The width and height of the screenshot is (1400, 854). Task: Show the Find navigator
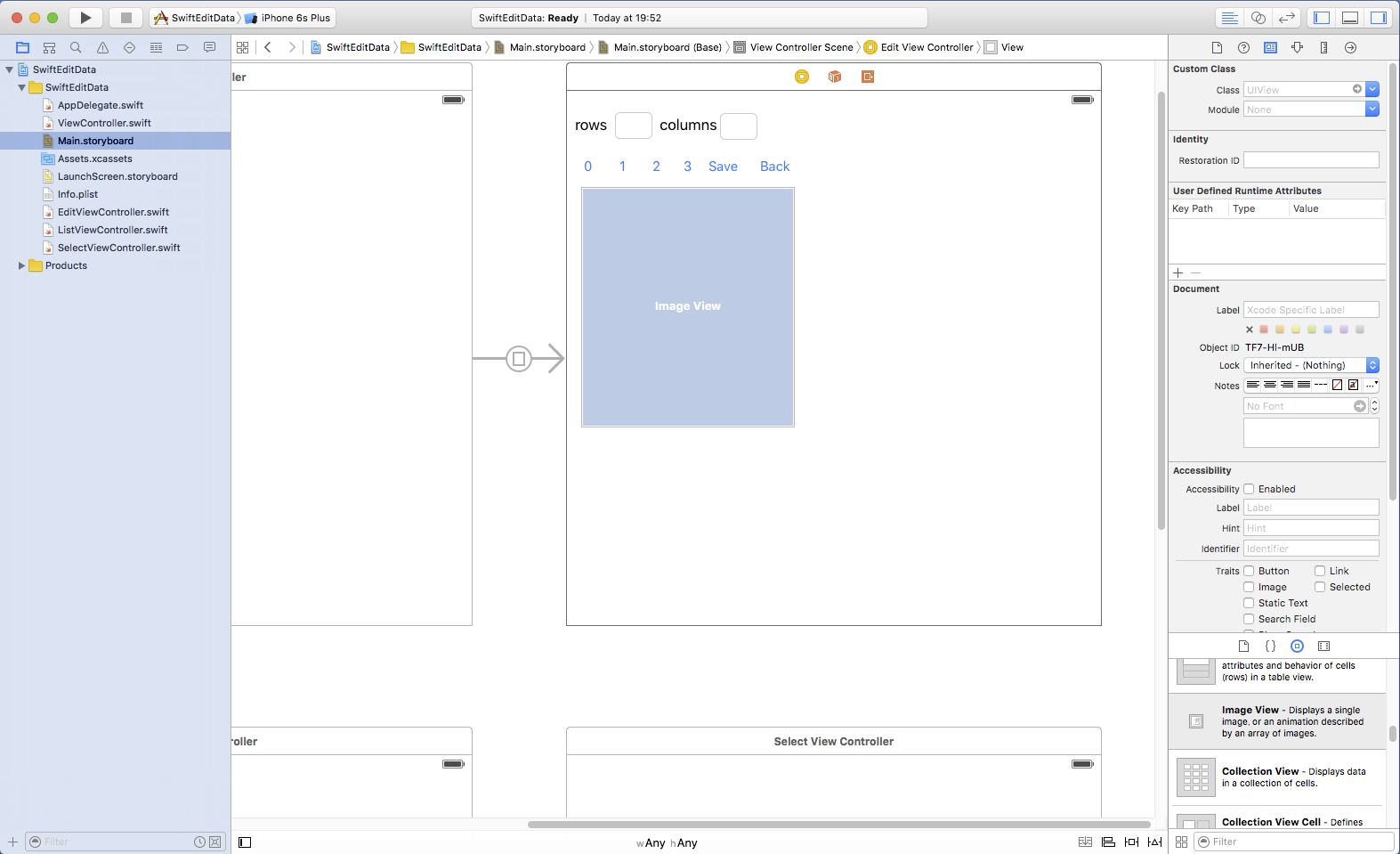point(76,47)
